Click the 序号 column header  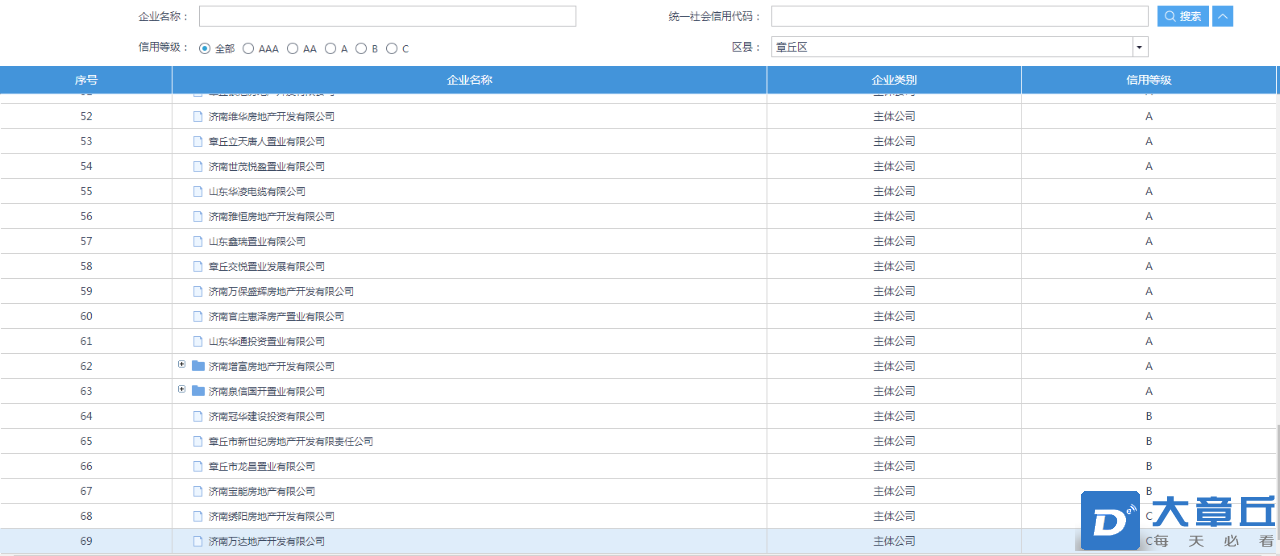click(86, 80)
